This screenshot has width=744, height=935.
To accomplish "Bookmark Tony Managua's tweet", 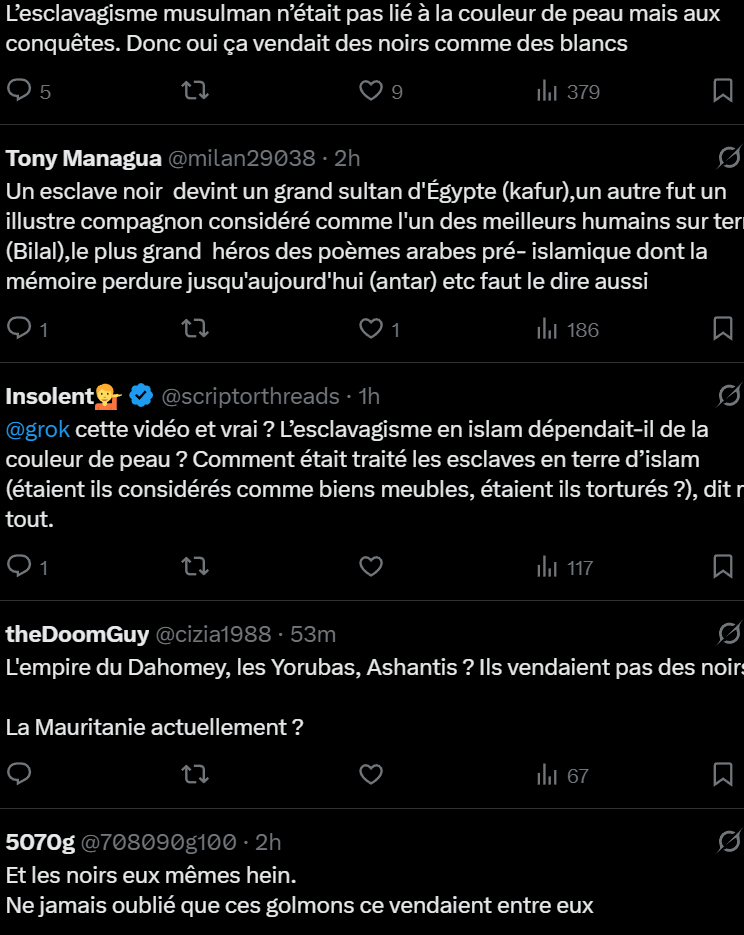I will [723, 328].
